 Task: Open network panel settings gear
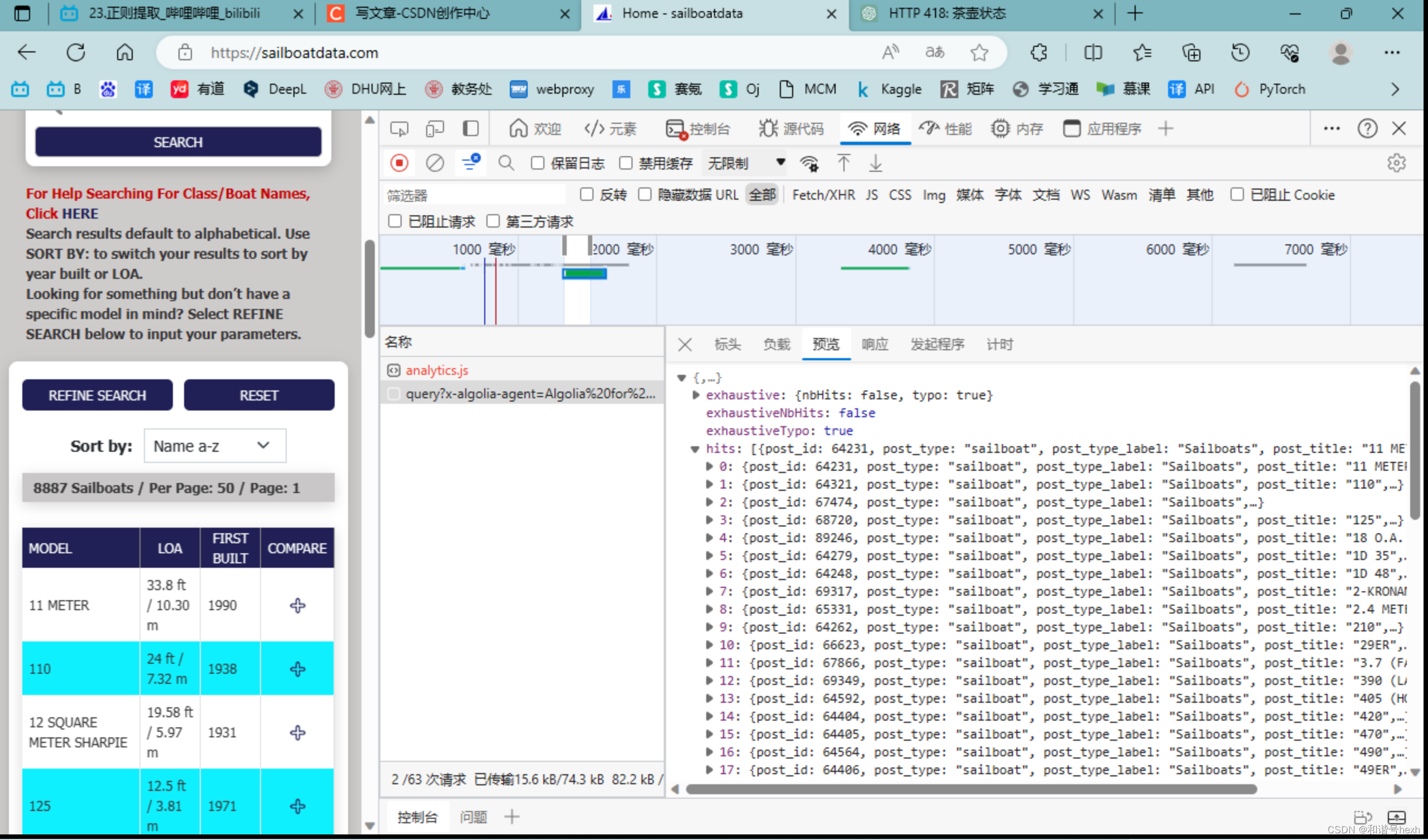[x=1396, y=163]
